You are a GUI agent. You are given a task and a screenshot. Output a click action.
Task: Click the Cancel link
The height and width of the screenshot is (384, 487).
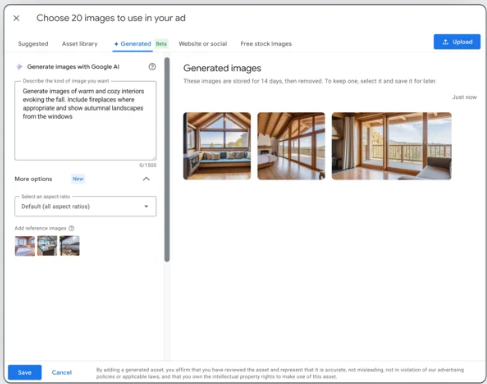click(x=62, y=372)
